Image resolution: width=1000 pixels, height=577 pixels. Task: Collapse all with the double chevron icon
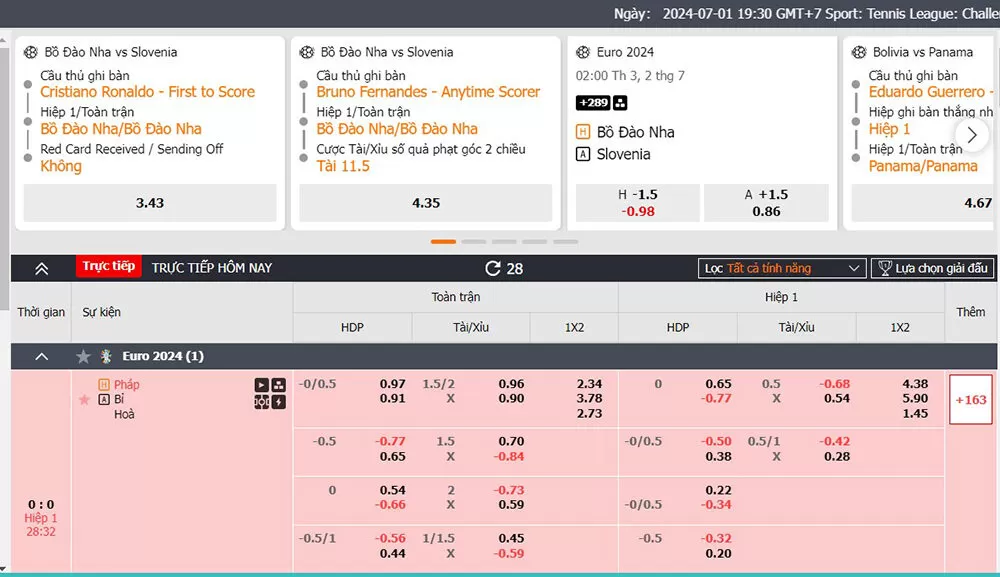coord(41,268)
